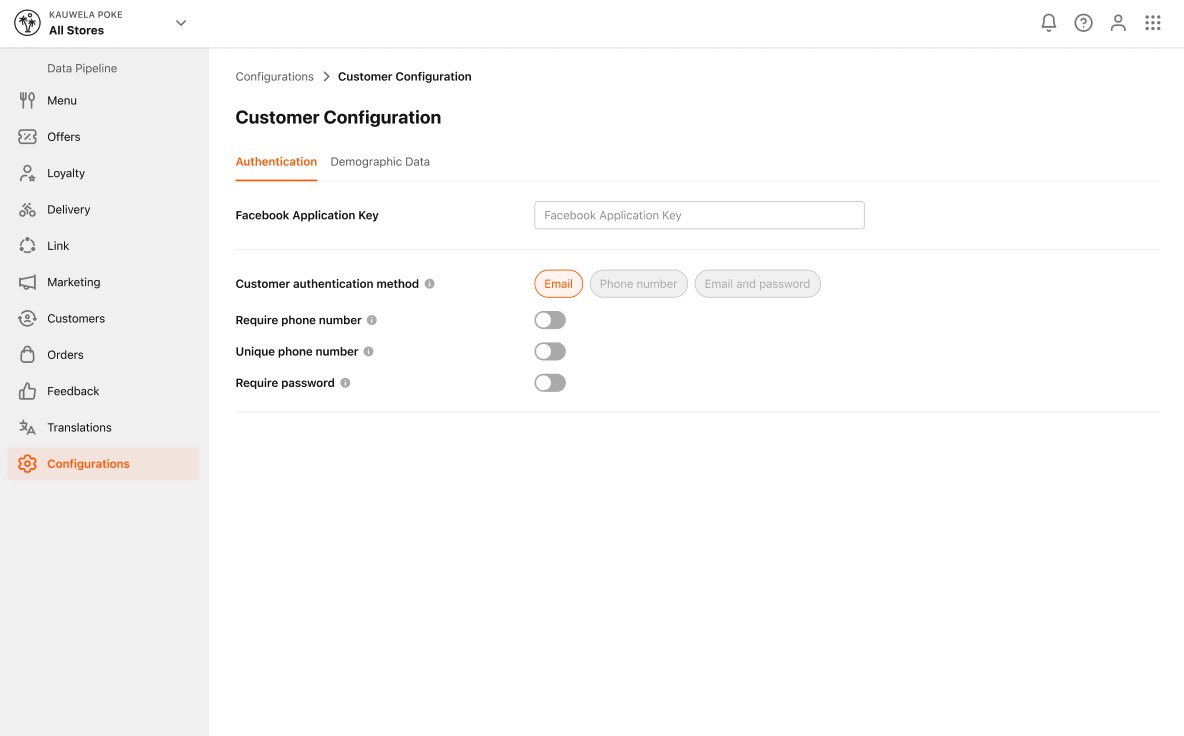Enable the Require password switch
Viewport: 1184px width, 736px height.
(549, 382)
